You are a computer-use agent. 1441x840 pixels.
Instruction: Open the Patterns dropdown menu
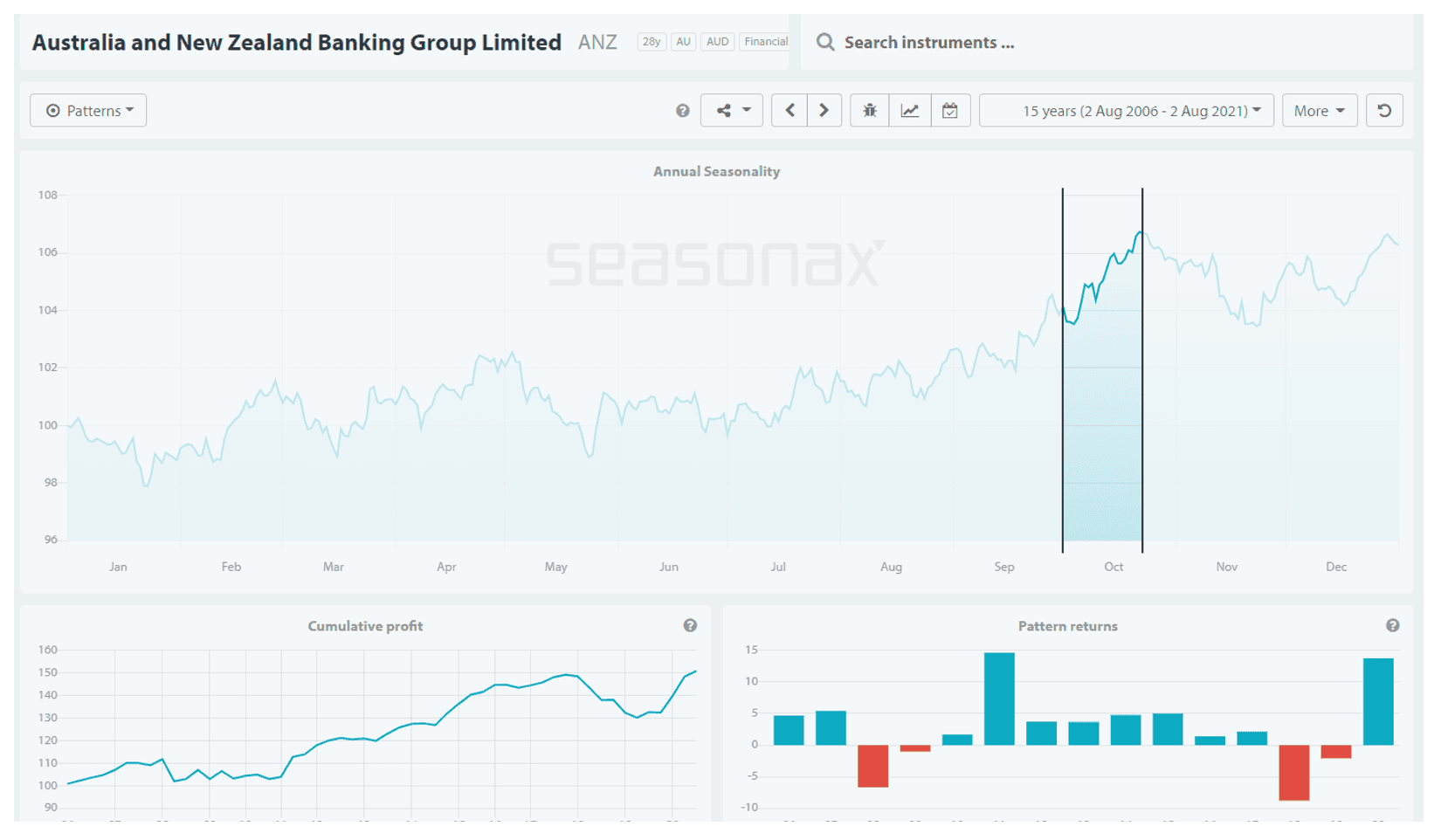coord(88,111)
